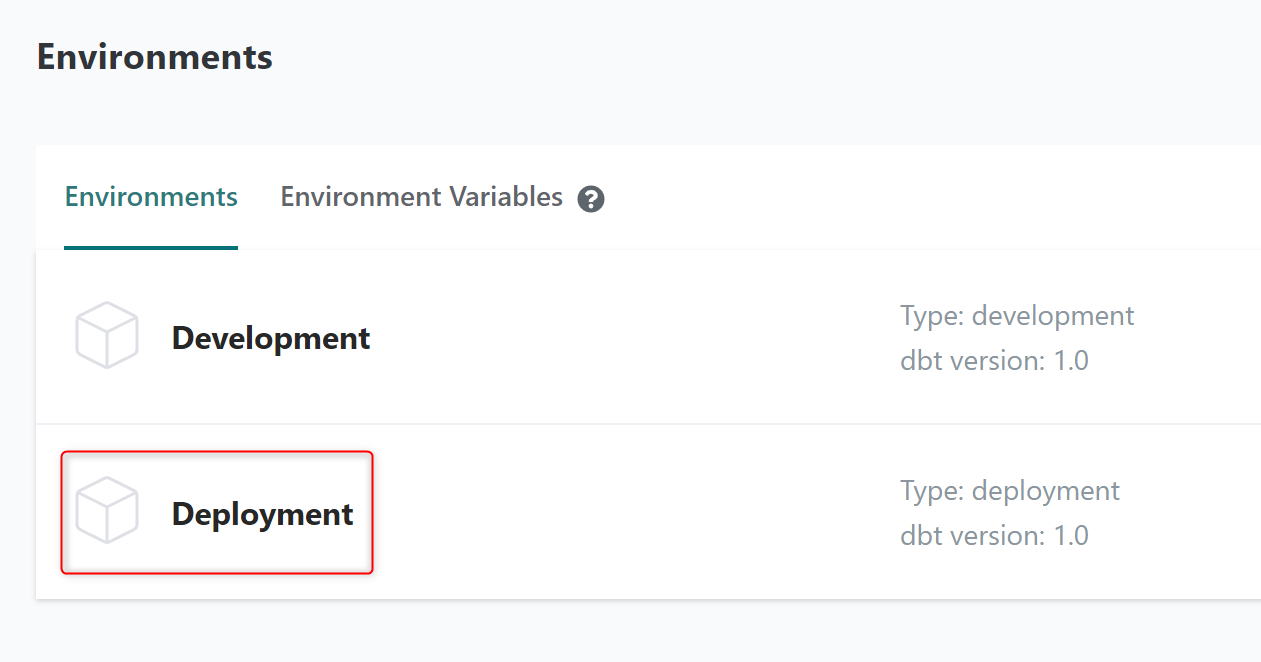Click the '1.0' number in Deployment row

tap(1071, 535)
